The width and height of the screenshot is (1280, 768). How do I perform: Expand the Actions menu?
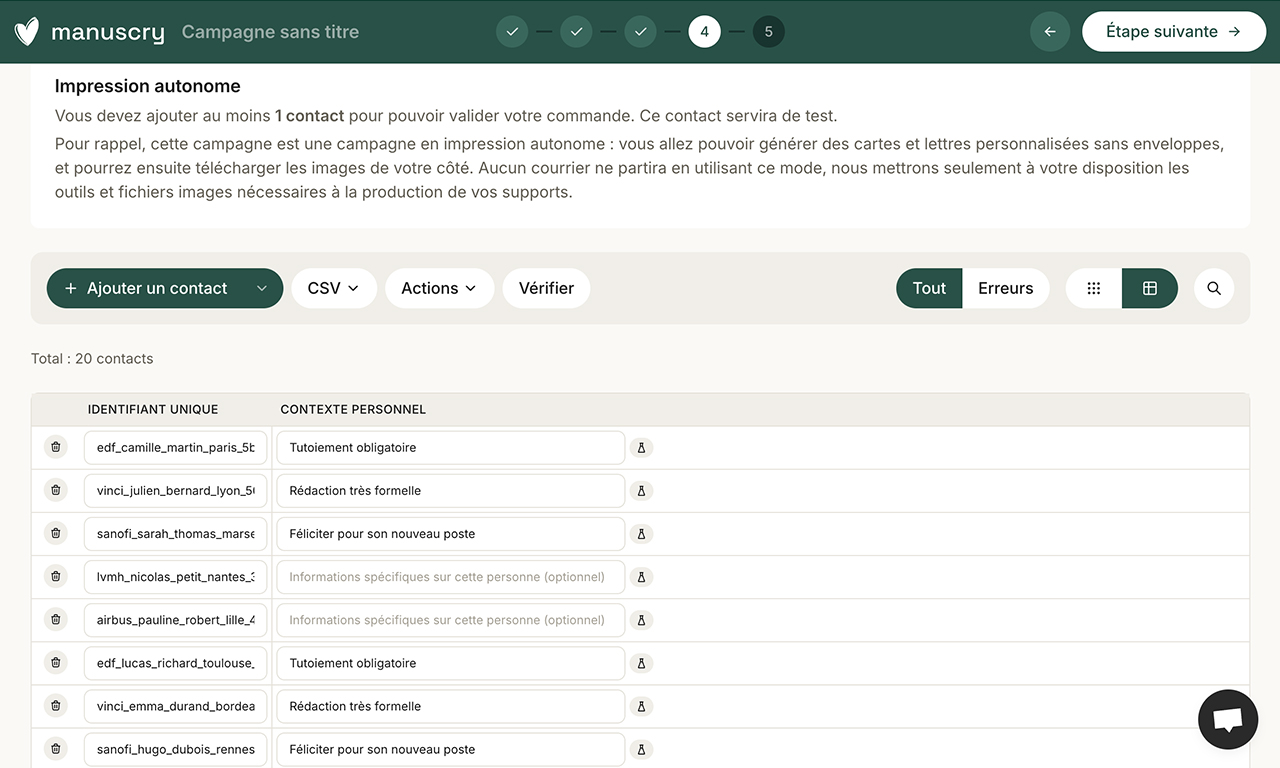[x=439, y=287]
